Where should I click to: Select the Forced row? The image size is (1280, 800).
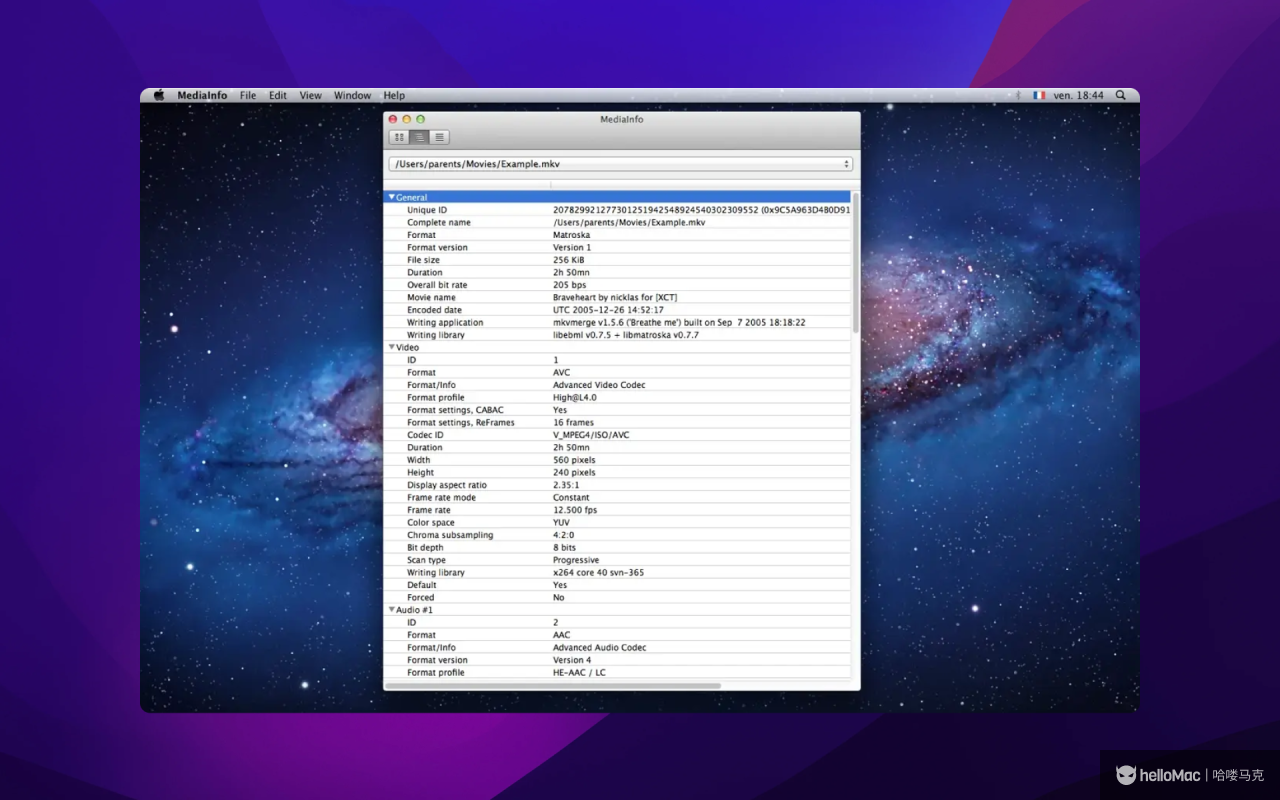[x=618, y=597]
